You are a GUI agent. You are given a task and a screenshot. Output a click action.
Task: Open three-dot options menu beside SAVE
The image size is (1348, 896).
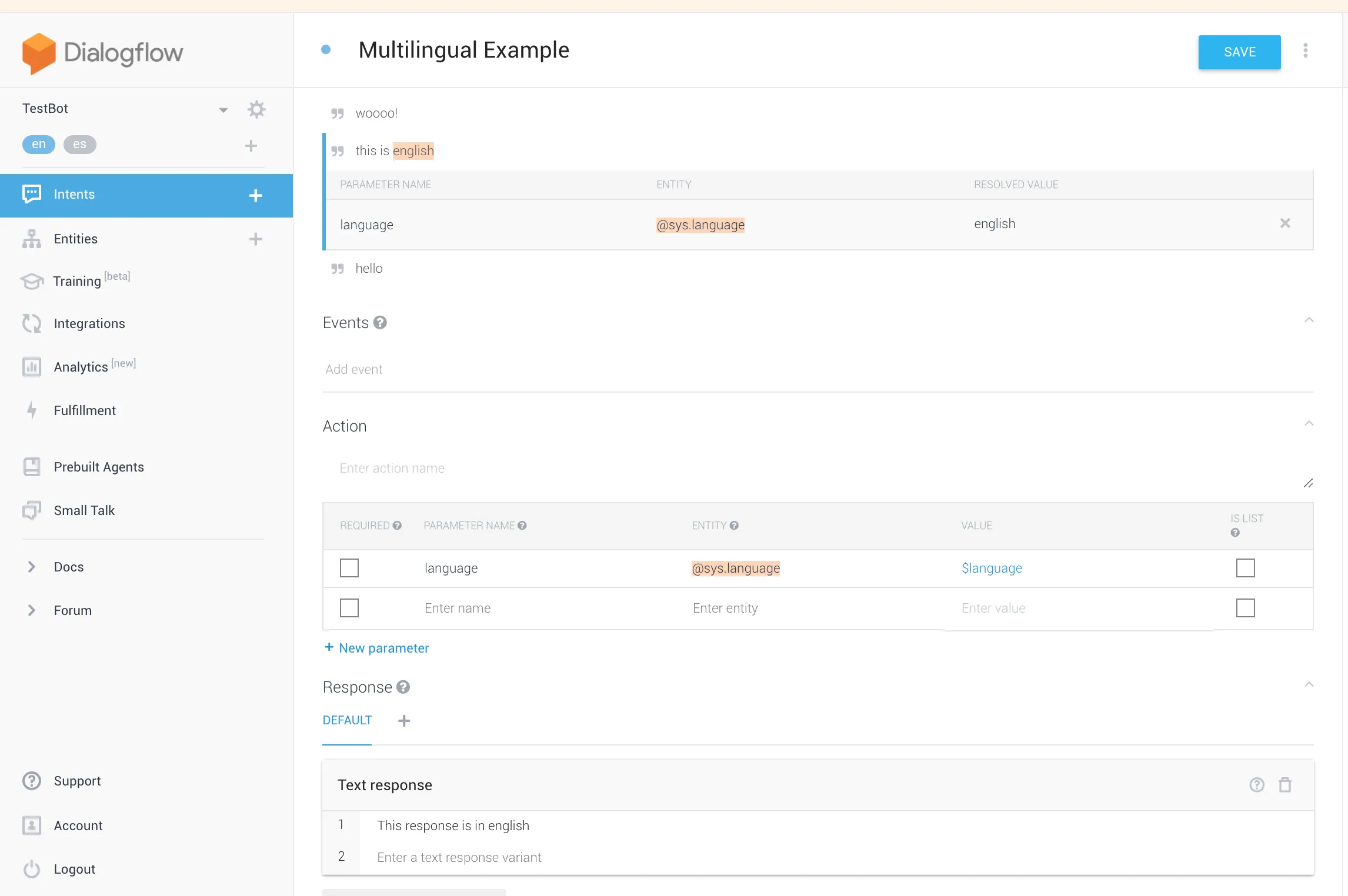pyautogui.click(x=1305, y=51)
